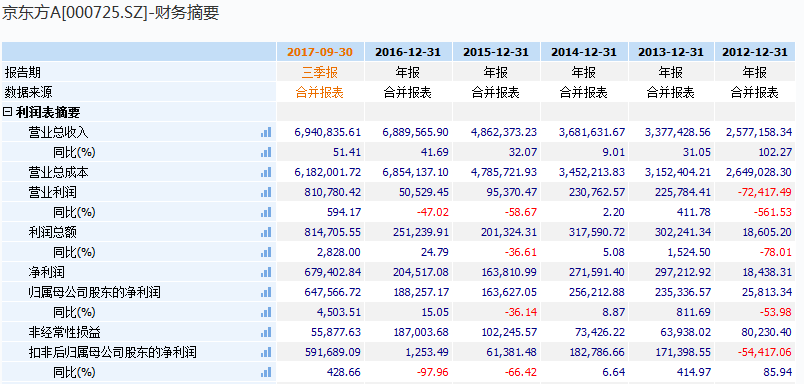Screen dimensions: 804x384
Task: Click the 归属母公司股东的净利润 row label
Action: (94, 292)
